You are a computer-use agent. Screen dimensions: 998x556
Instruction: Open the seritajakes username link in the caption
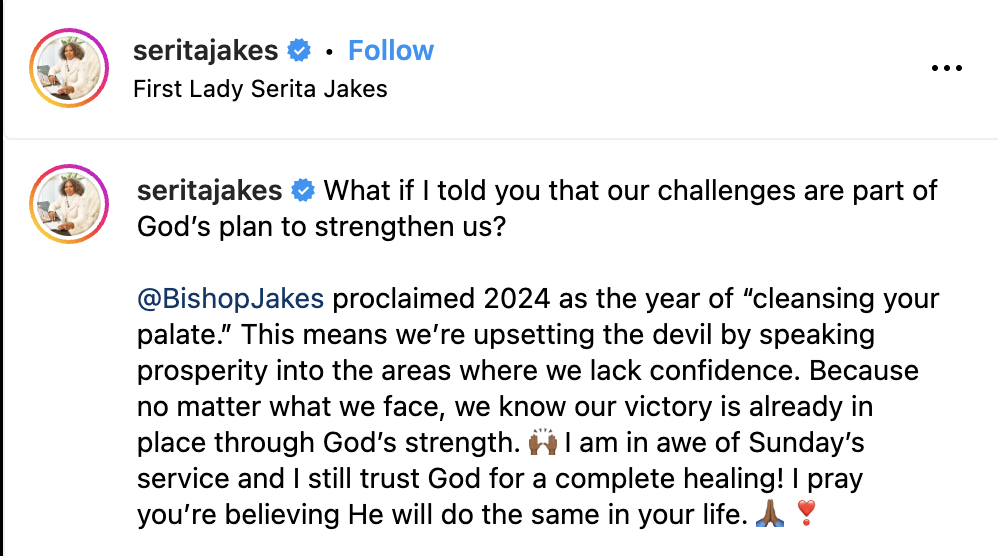click(211, 190)
